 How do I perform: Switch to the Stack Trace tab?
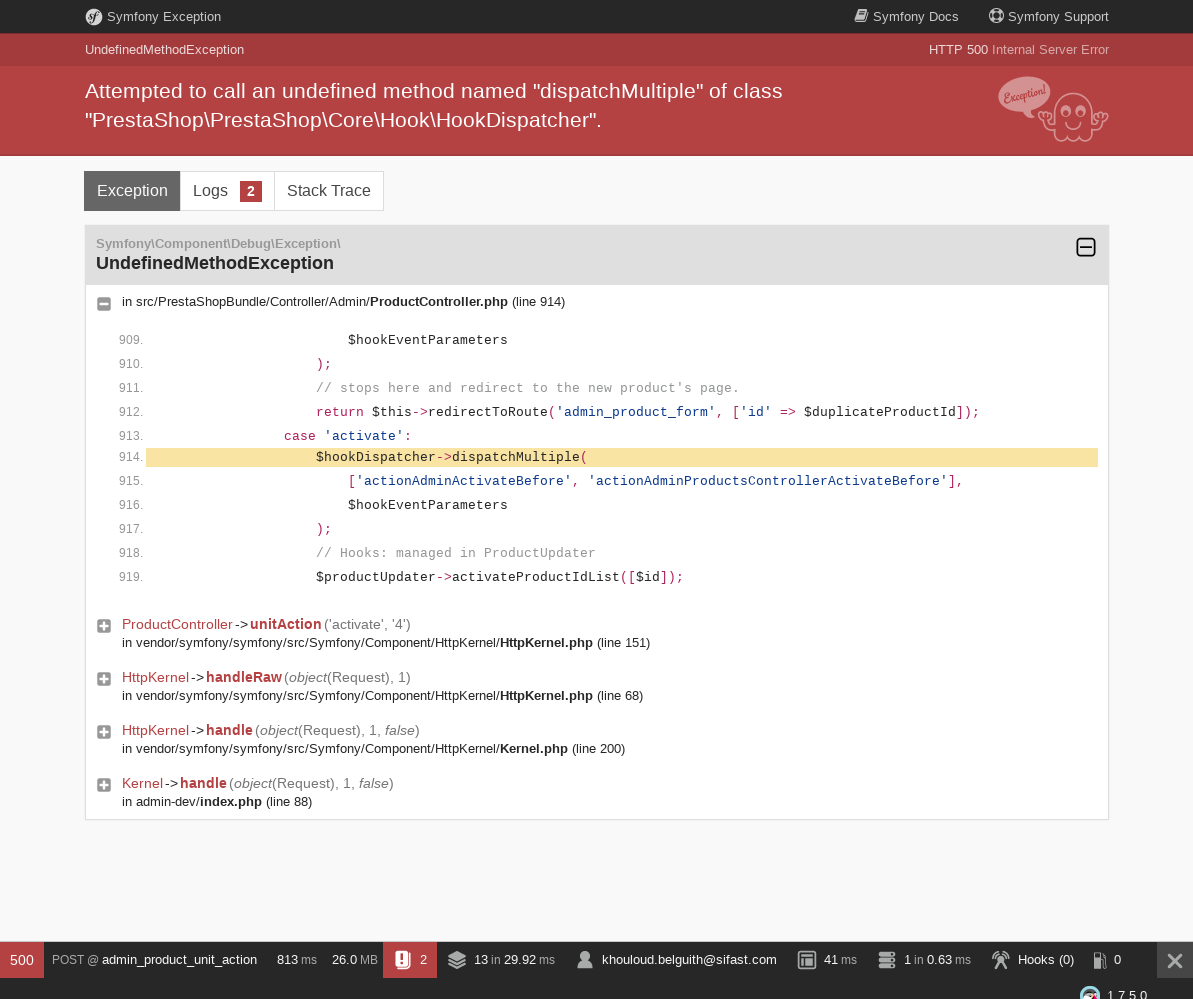(328, 190)
